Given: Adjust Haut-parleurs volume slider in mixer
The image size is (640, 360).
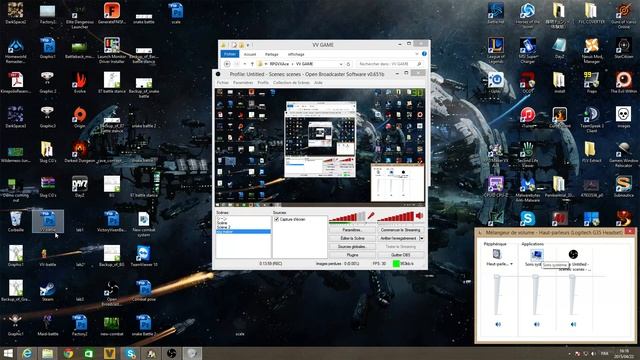Looking at the screenshot, I should [x=497, y=295].
